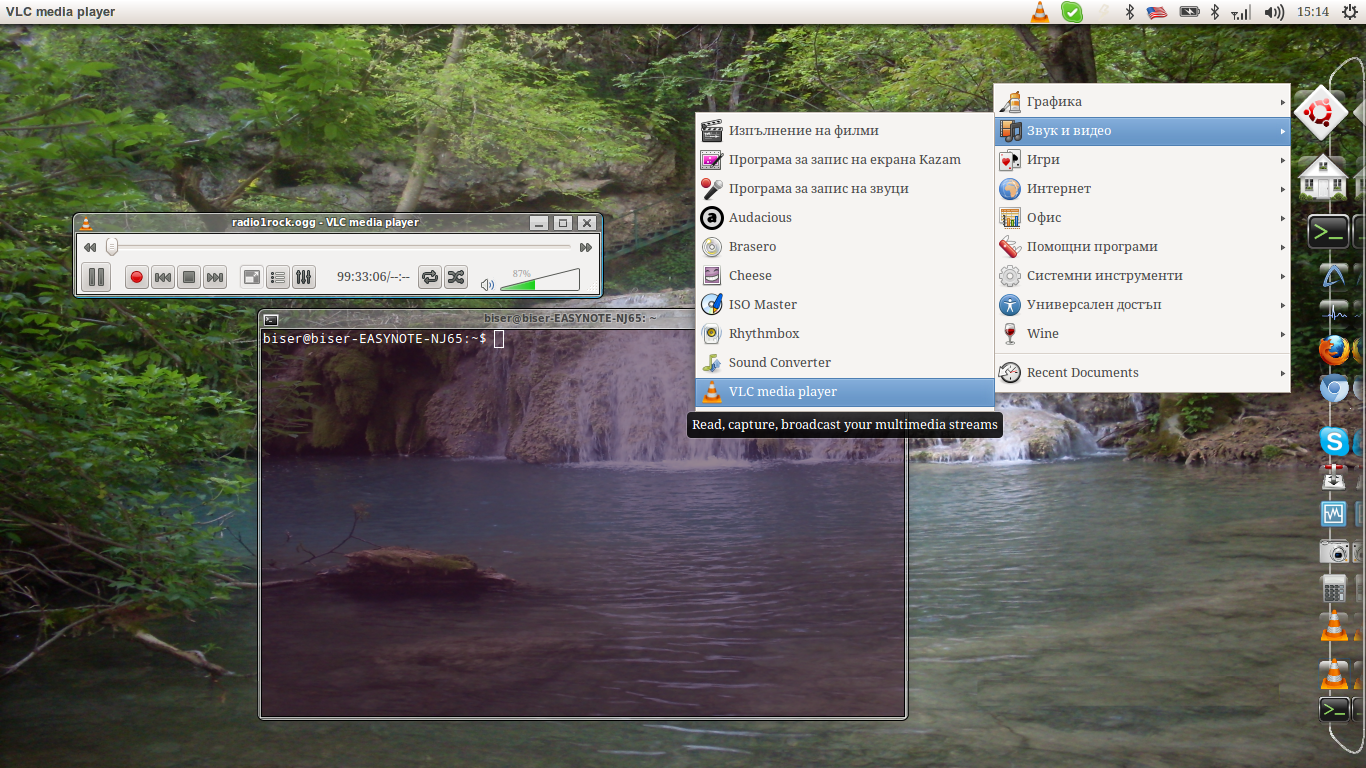
Task: Open Skype from the dock
Action: 1333,440
